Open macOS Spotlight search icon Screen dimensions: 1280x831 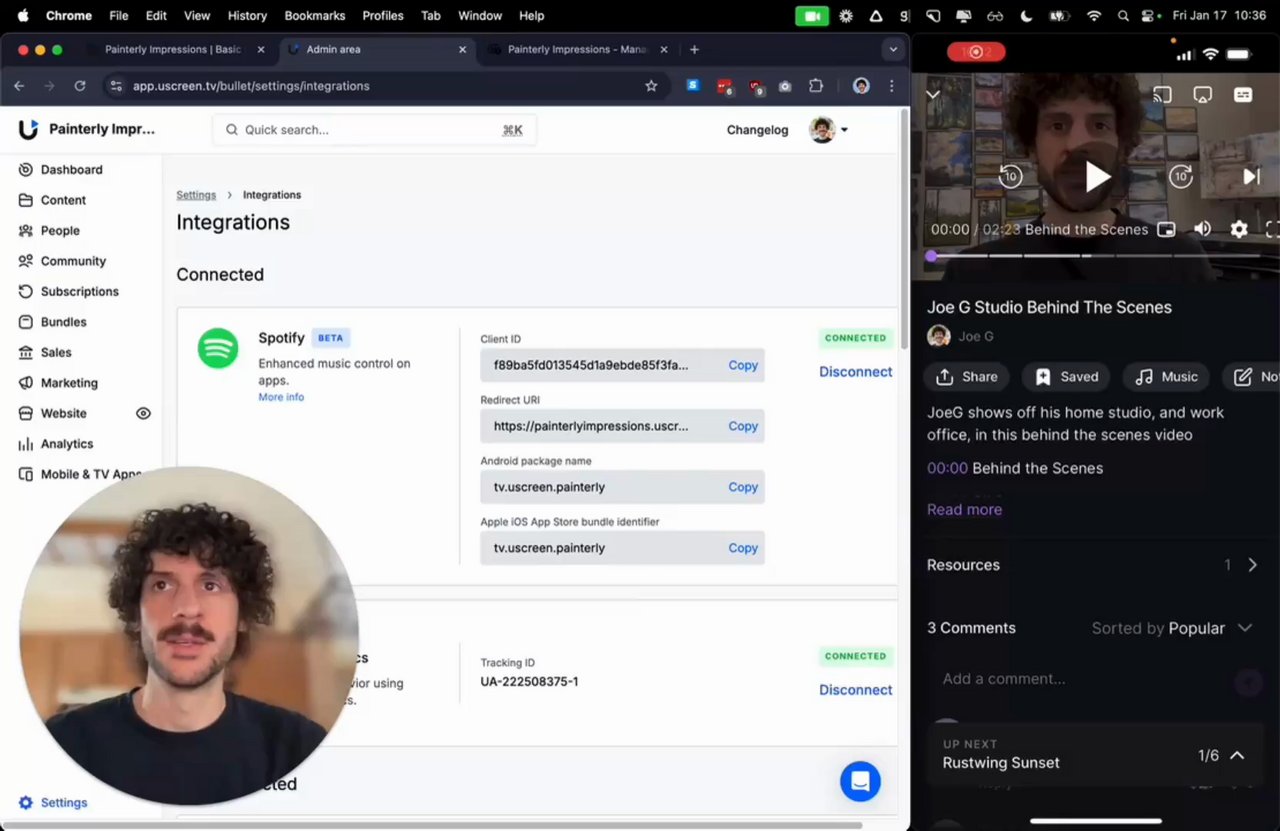(x=1122, y=16)
